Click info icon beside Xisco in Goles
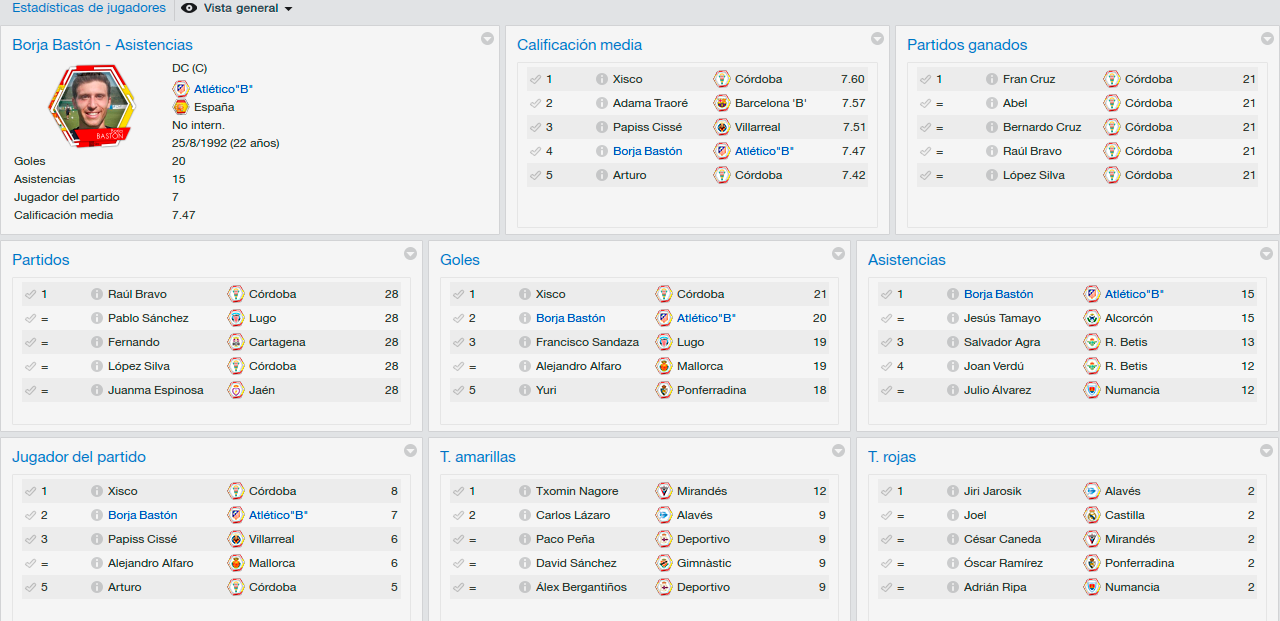Screen dimensions: 1280x621 click(x=525, y=294)
